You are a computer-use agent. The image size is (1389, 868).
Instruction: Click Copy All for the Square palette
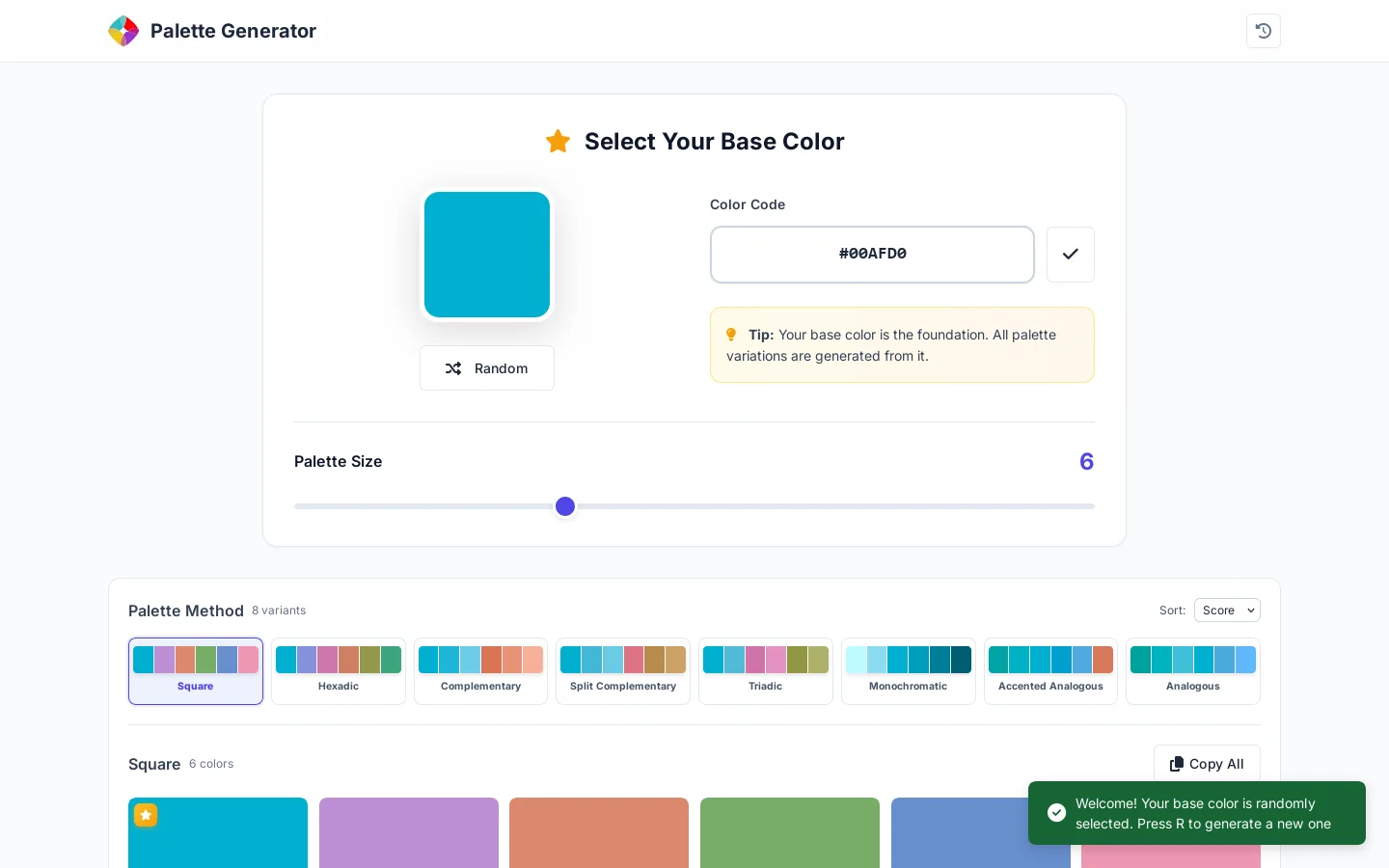pos(1207,764)
